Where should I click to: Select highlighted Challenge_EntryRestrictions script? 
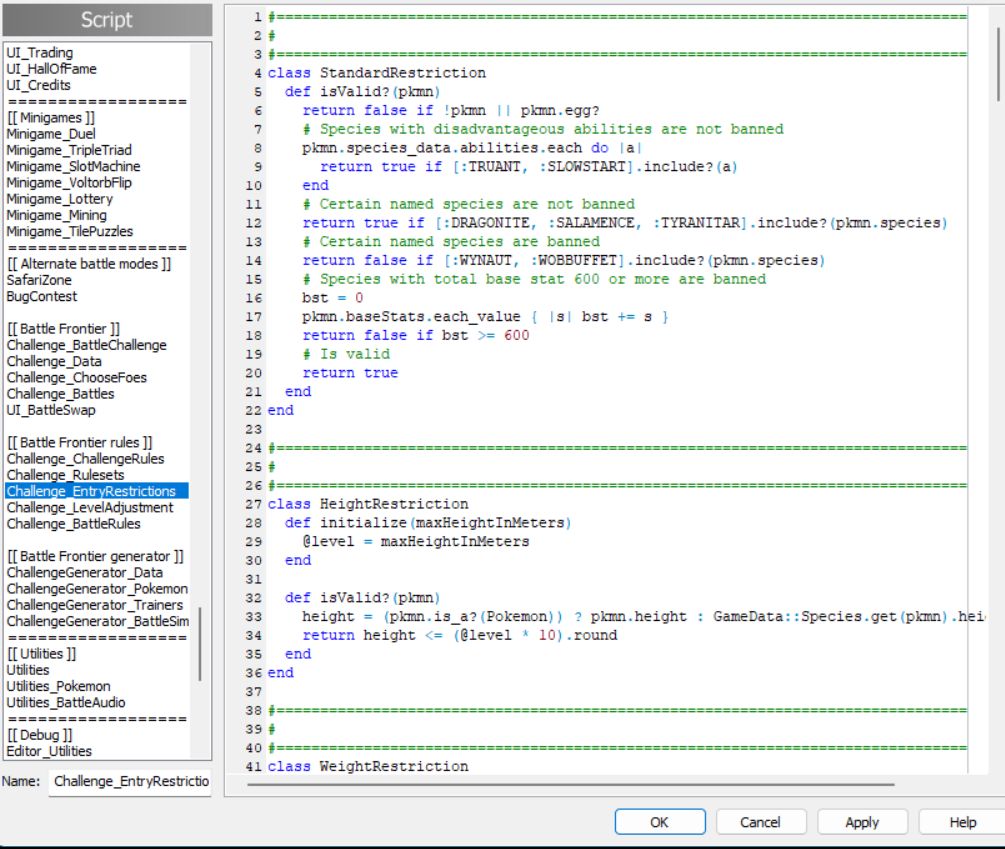97,491
